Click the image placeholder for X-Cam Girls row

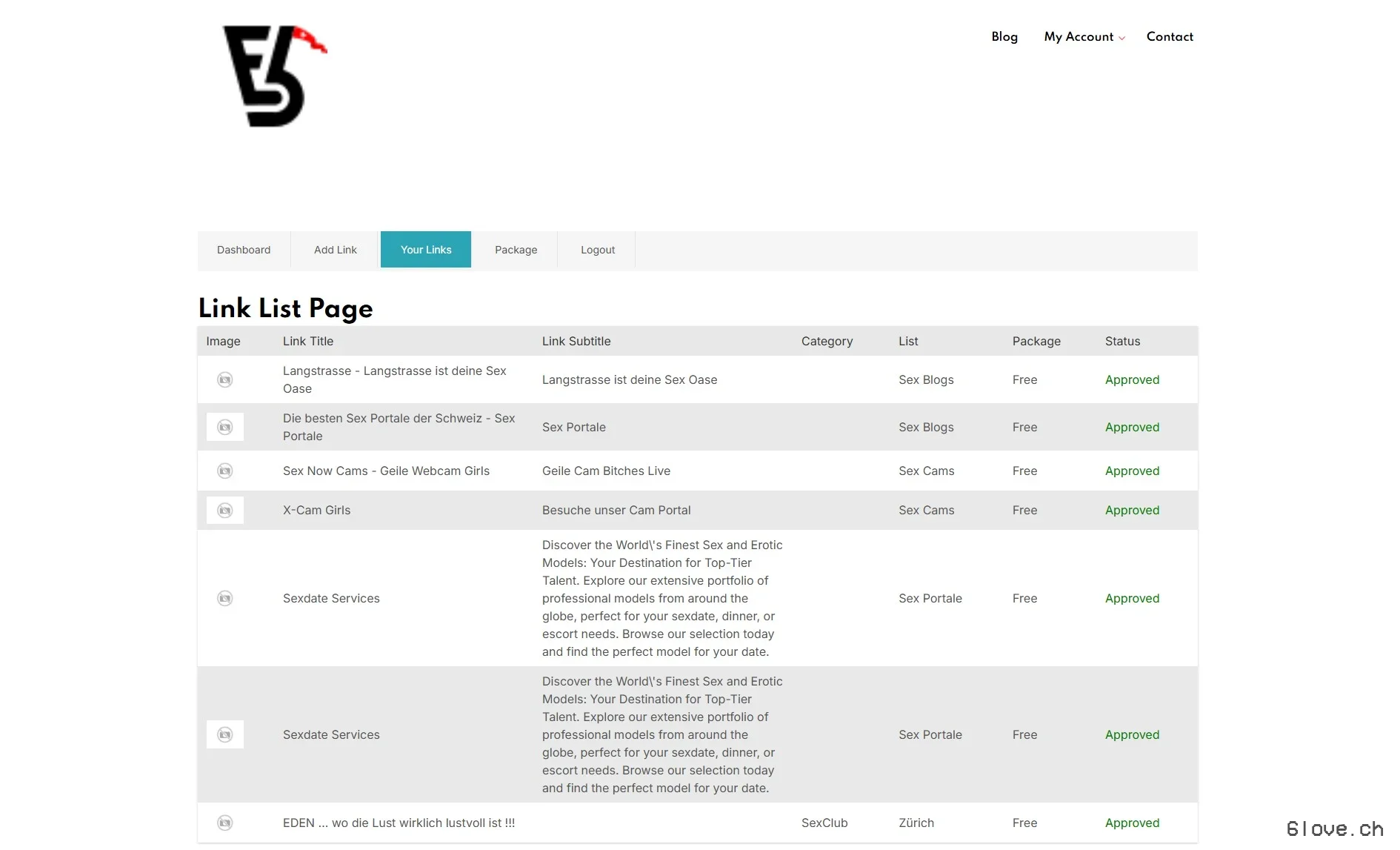pos(225,510)
